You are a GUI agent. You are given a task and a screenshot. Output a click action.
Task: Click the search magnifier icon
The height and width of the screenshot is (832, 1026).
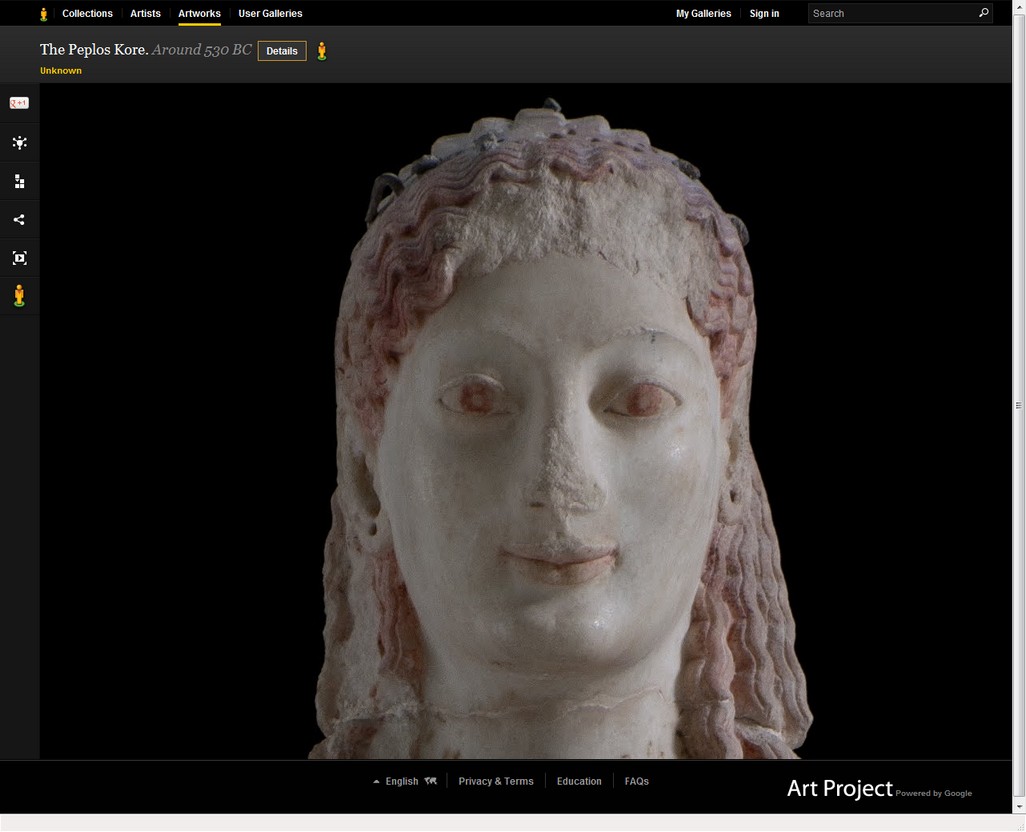[983, 13]
